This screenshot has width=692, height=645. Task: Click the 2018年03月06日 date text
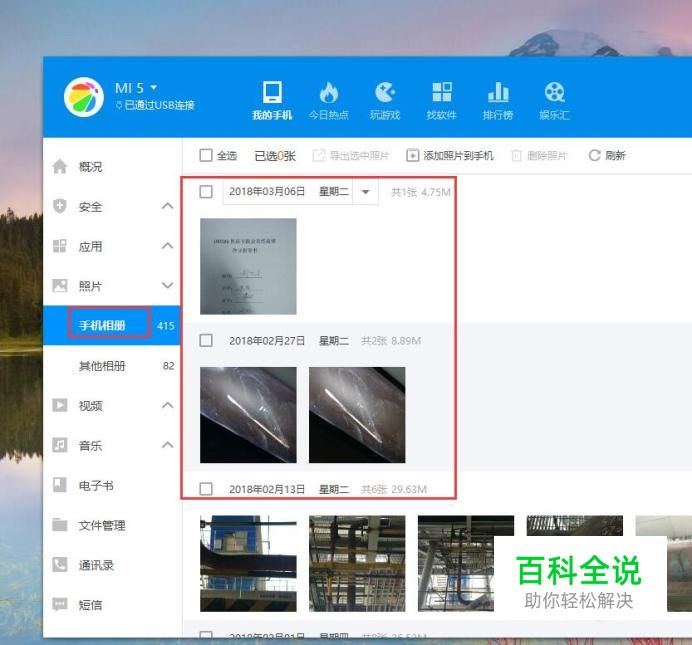point(267,191)
